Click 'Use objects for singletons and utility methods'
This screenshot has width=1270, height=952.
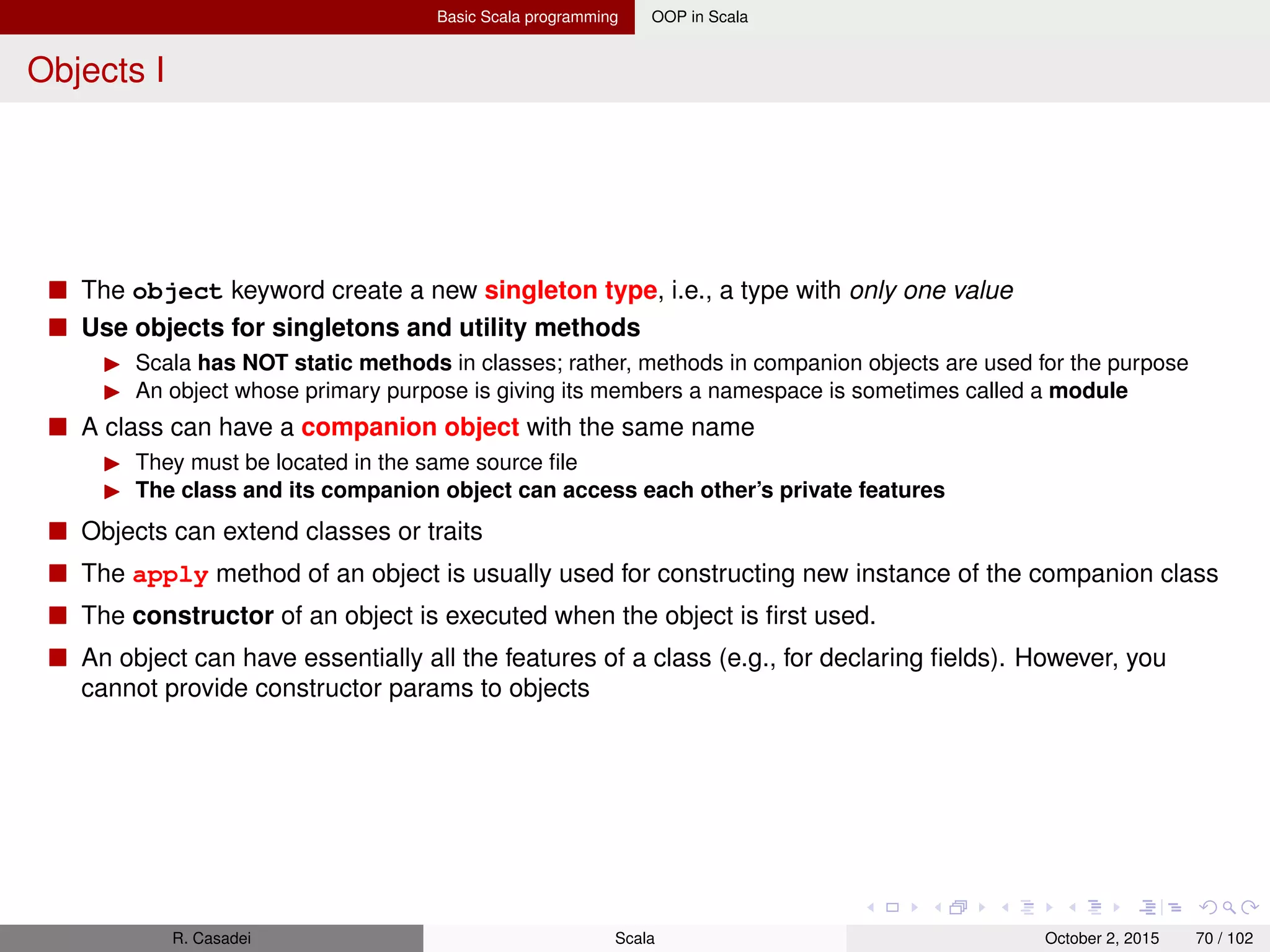coord(361,328)
